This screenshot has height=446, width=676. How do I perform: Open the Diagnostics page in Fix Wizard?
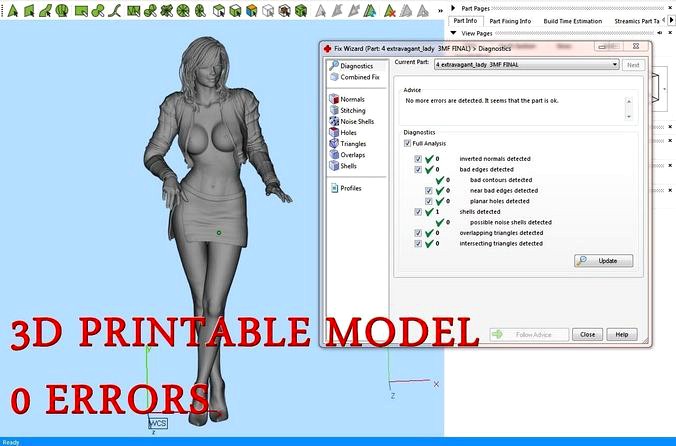click(x=356, y=66)
